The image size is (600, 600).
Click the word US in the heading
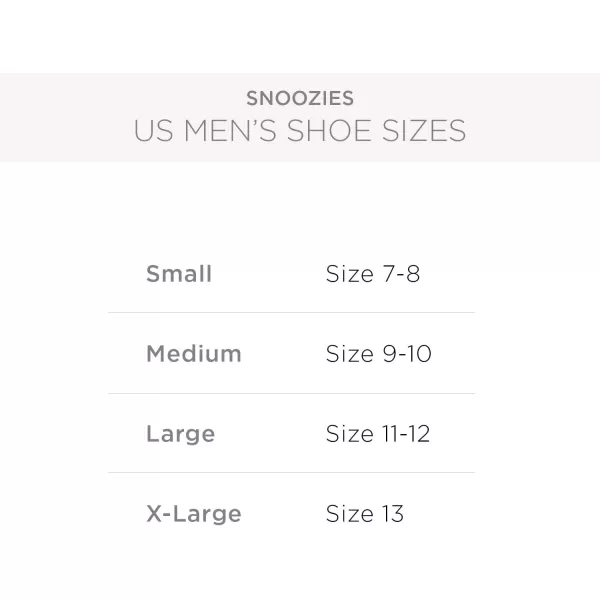152,131
